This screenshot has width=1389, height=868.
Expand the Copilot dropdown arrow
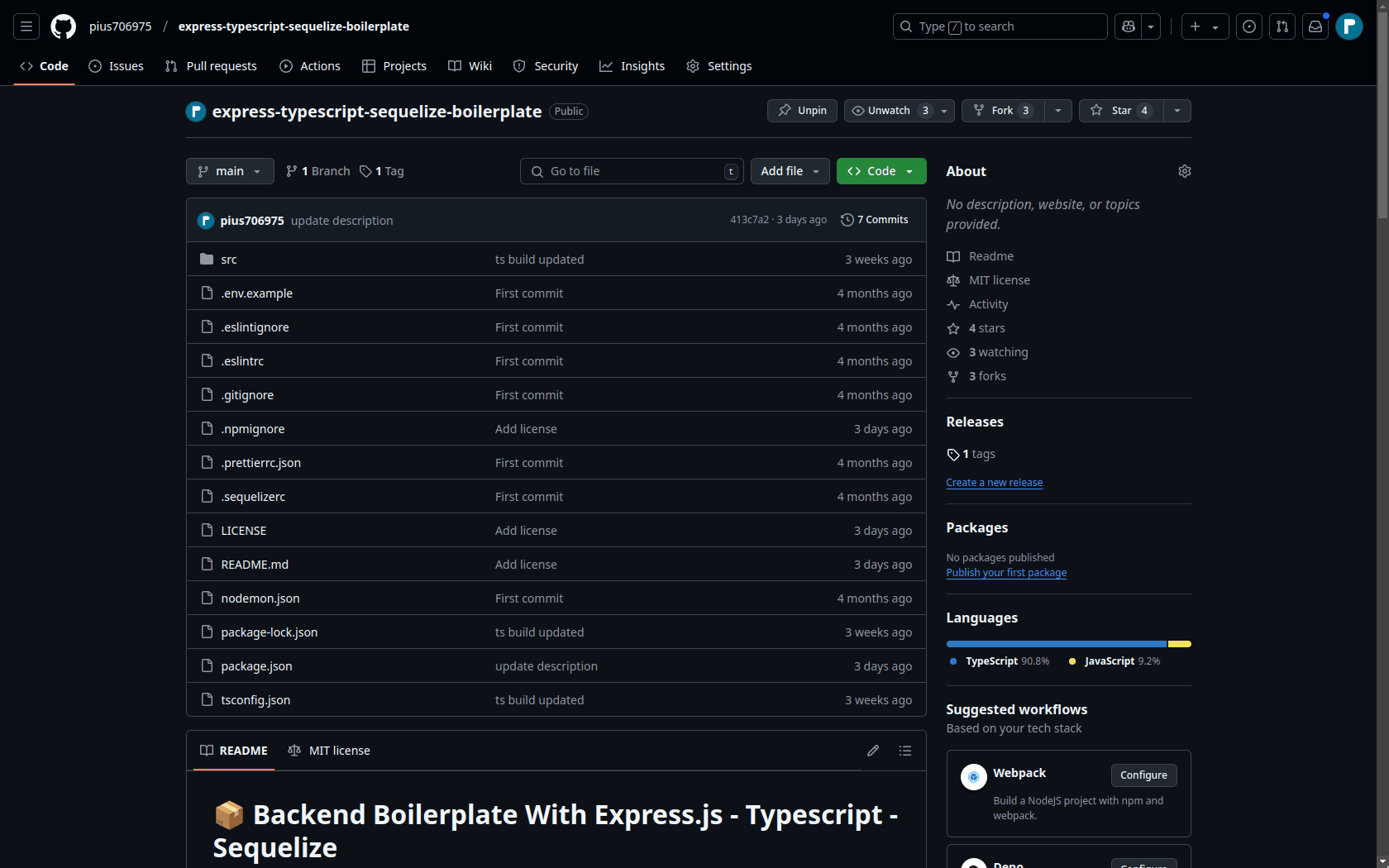click(1151, 26)
